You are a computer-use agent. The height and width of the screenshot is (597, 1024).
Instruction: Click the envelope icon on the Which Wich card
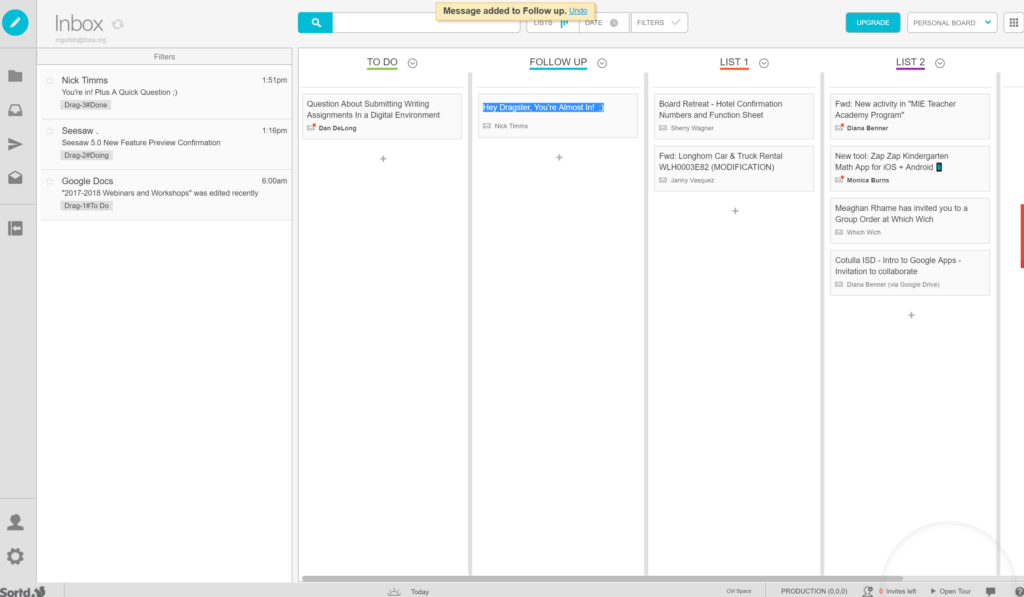point(839,233)
